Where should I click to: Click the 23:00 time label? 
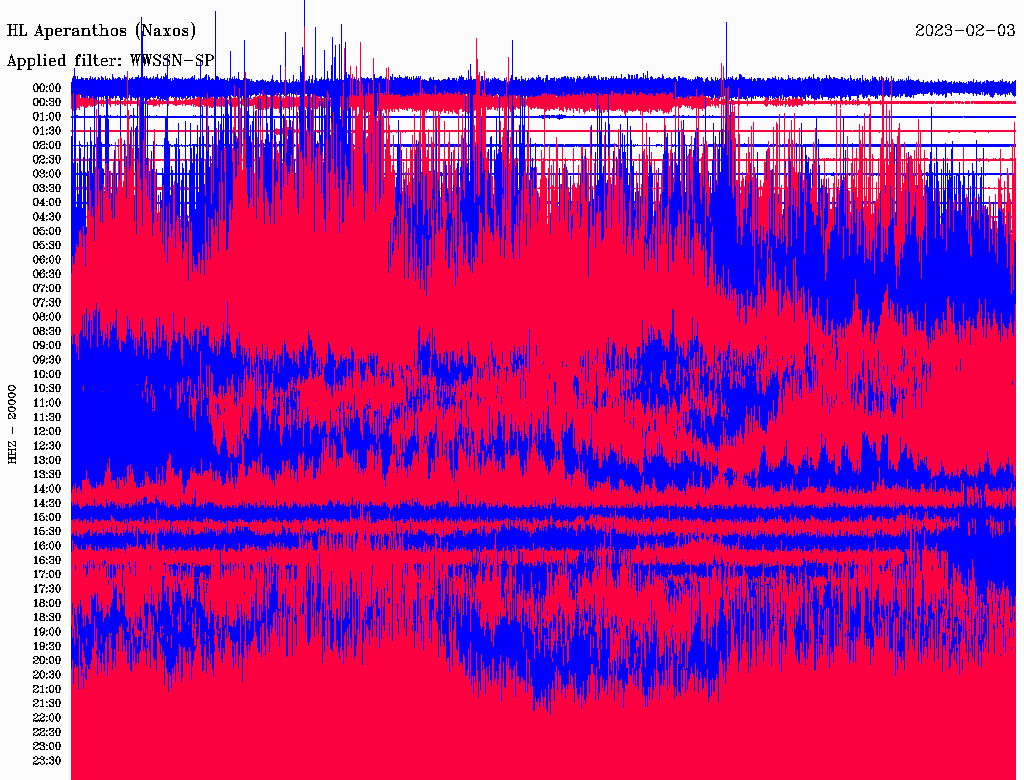pyautogui.click(x=47, y=747)
